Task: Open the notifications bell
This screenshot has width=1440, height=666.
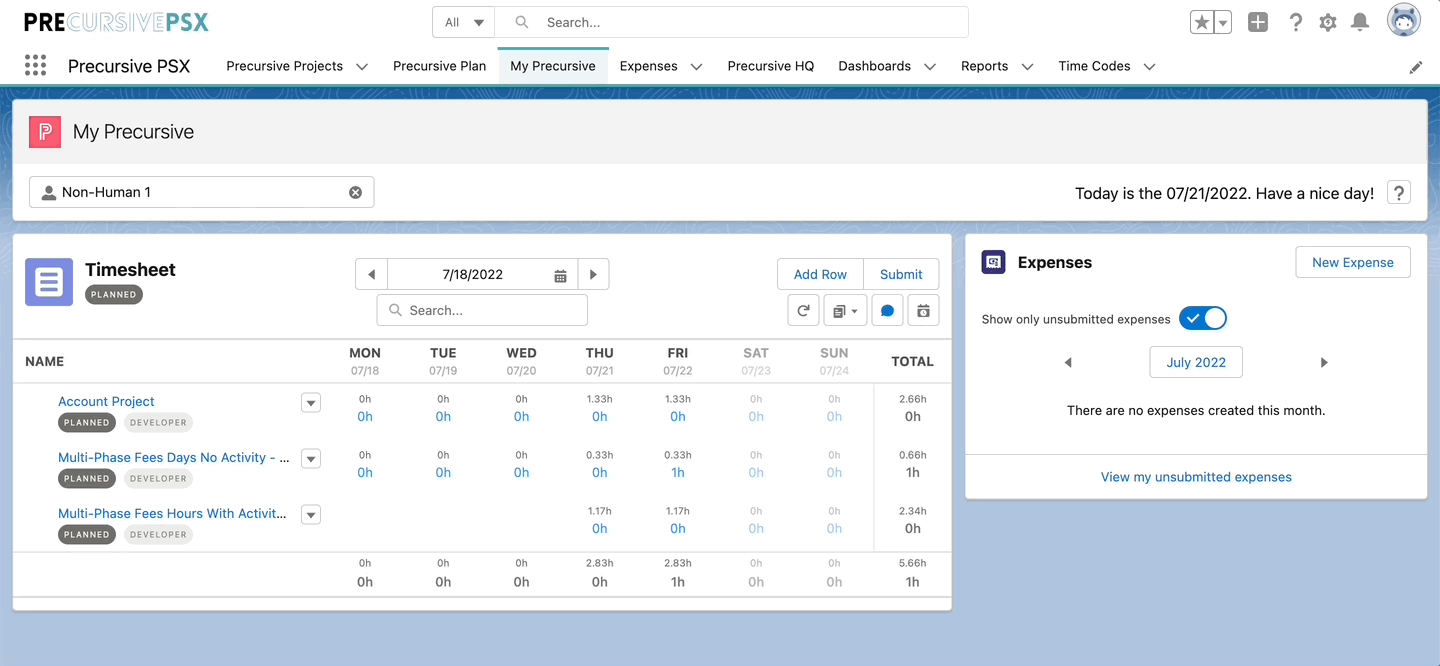Action: click(1360, 22)
